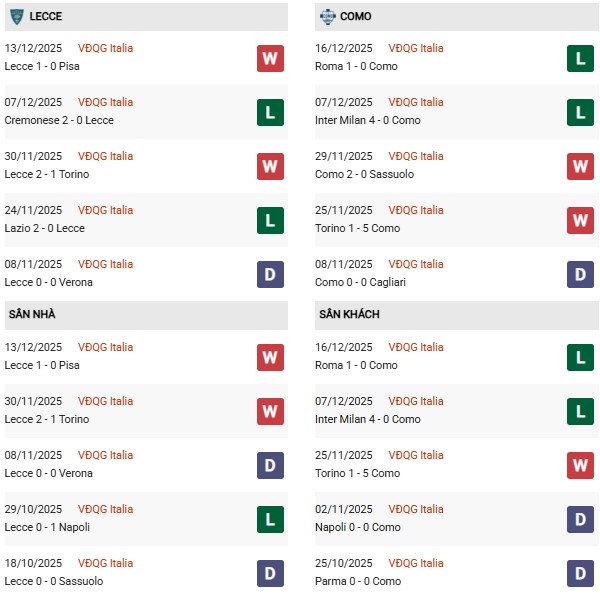Image resolution: width=600 pixels, height=594 pixels.
Task: Open VĐQG Italia link dated 18/10/2025
Action: click(x=105, y=563)
